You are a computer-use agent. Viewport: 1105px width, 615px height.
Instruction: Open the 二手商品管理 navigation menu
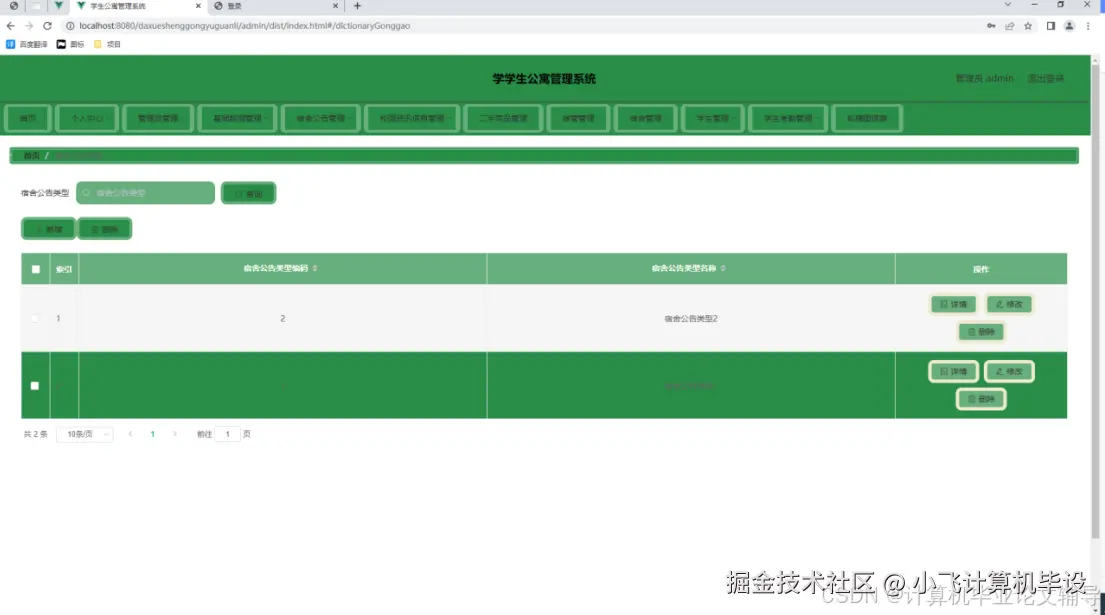(x=503, y=118)
